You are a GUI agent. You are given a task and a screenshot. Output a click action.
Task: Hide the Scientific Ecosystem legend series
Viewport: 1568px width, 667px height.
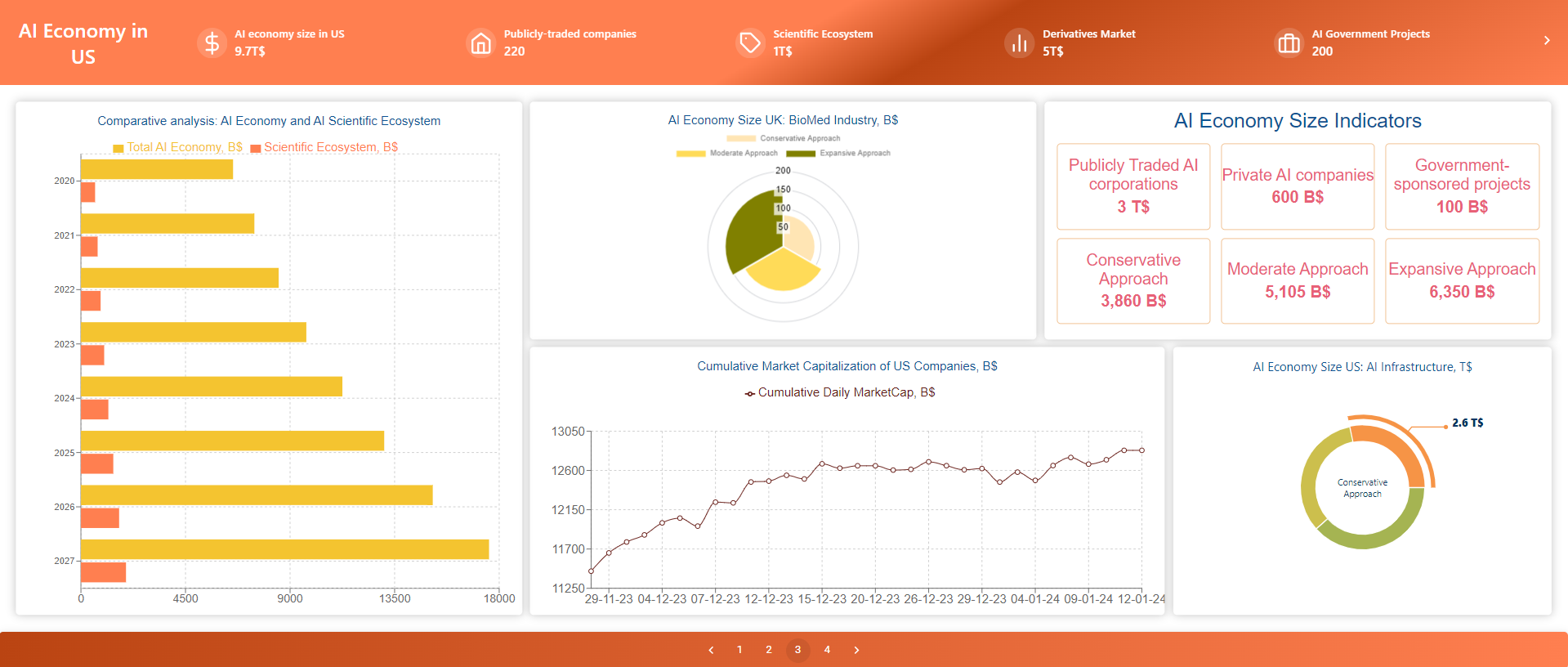pos(324,147)
